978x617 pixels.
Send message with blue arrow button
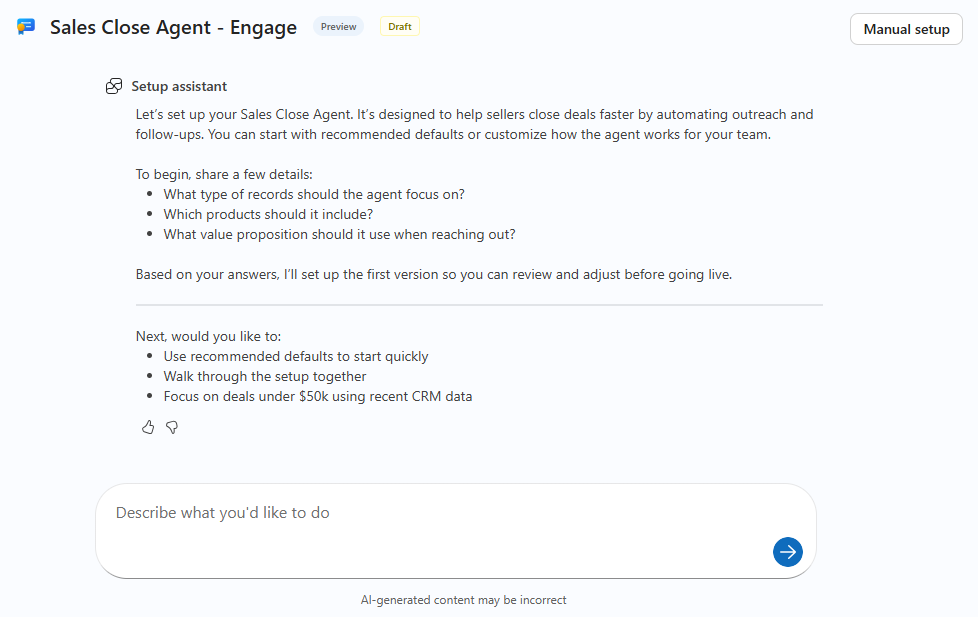tap(788, 551)
